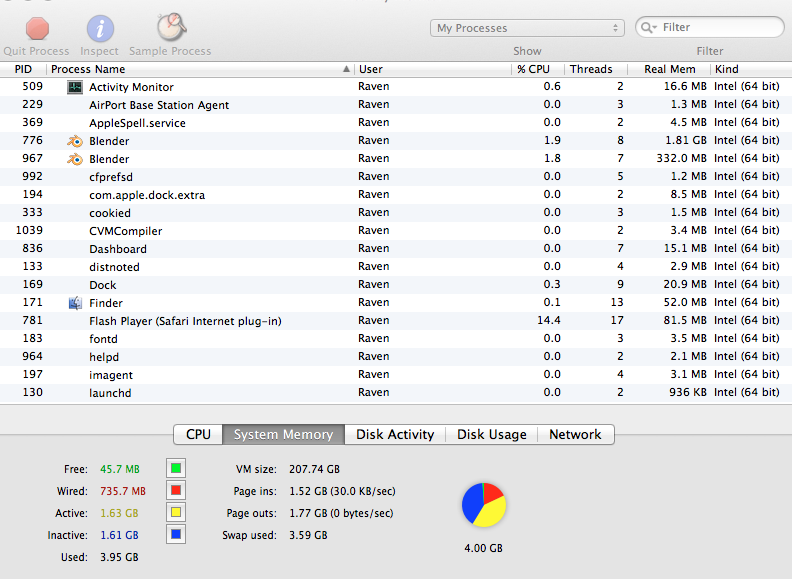
Task: Click the VM size 207.74 GB value
Action: 314,469
